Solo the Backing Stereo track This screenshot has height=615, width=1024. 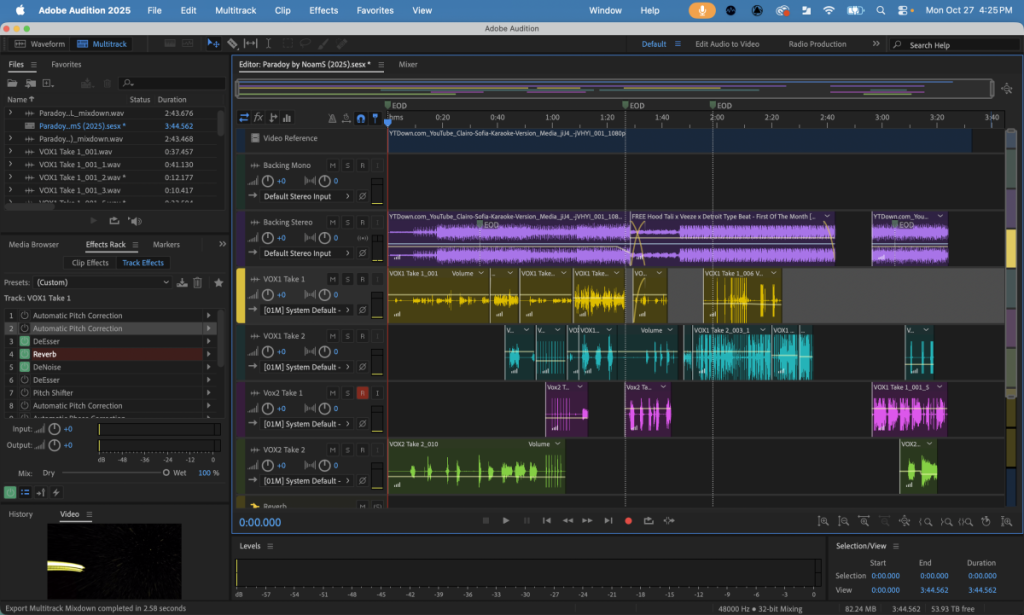(347, 223)
